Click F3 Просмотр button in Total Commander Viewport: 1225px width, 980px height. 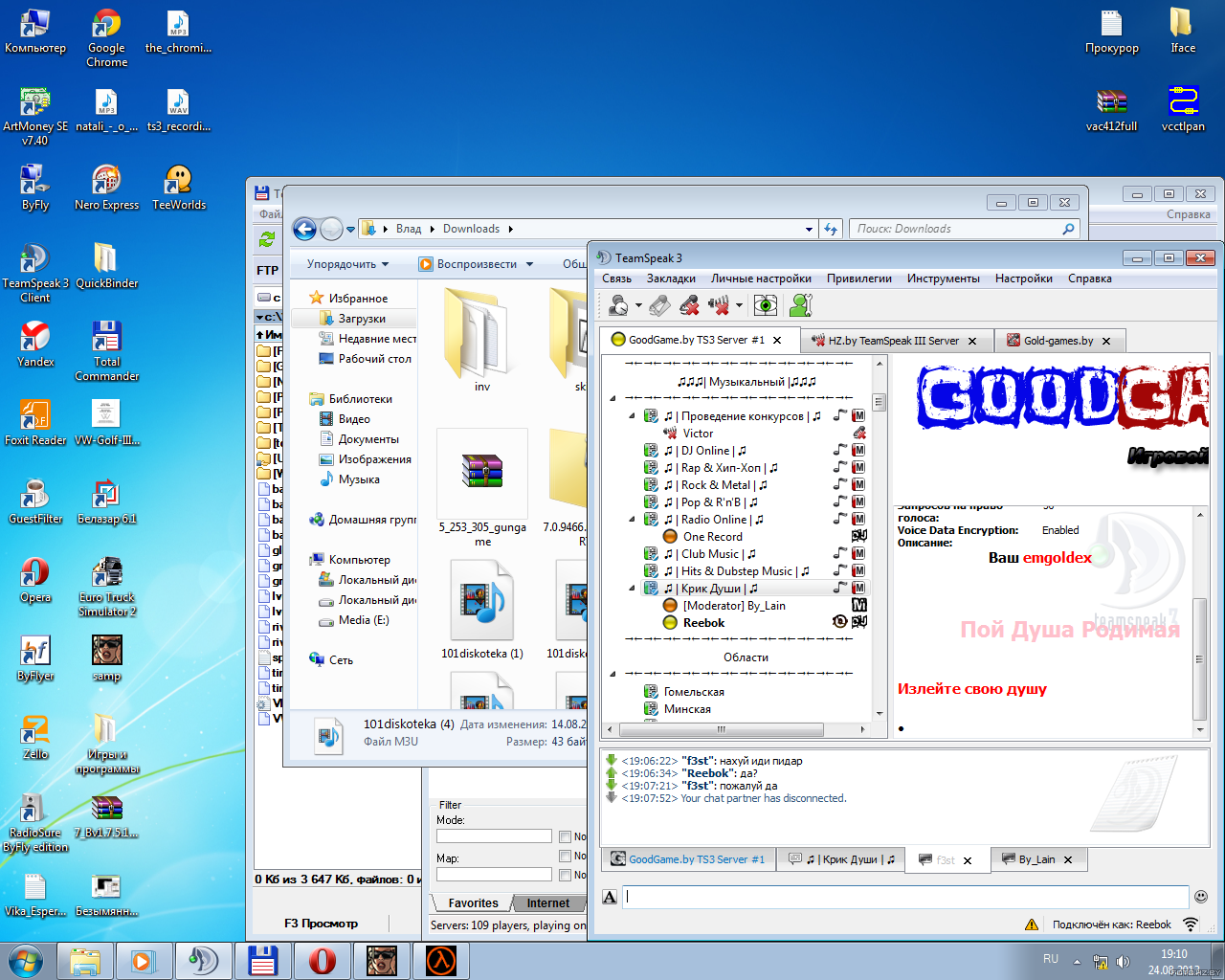pos(321,924)
